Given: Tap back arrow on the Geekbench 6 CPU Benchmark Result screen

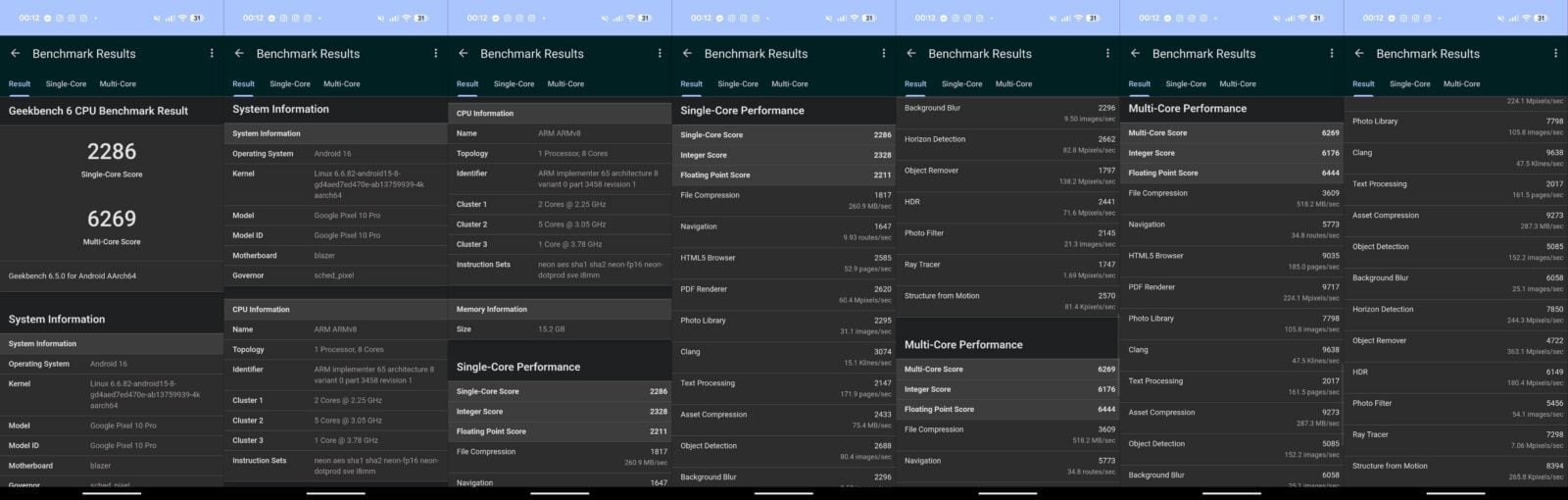Looking at the screenshot, I should click(x=15, y=54).
